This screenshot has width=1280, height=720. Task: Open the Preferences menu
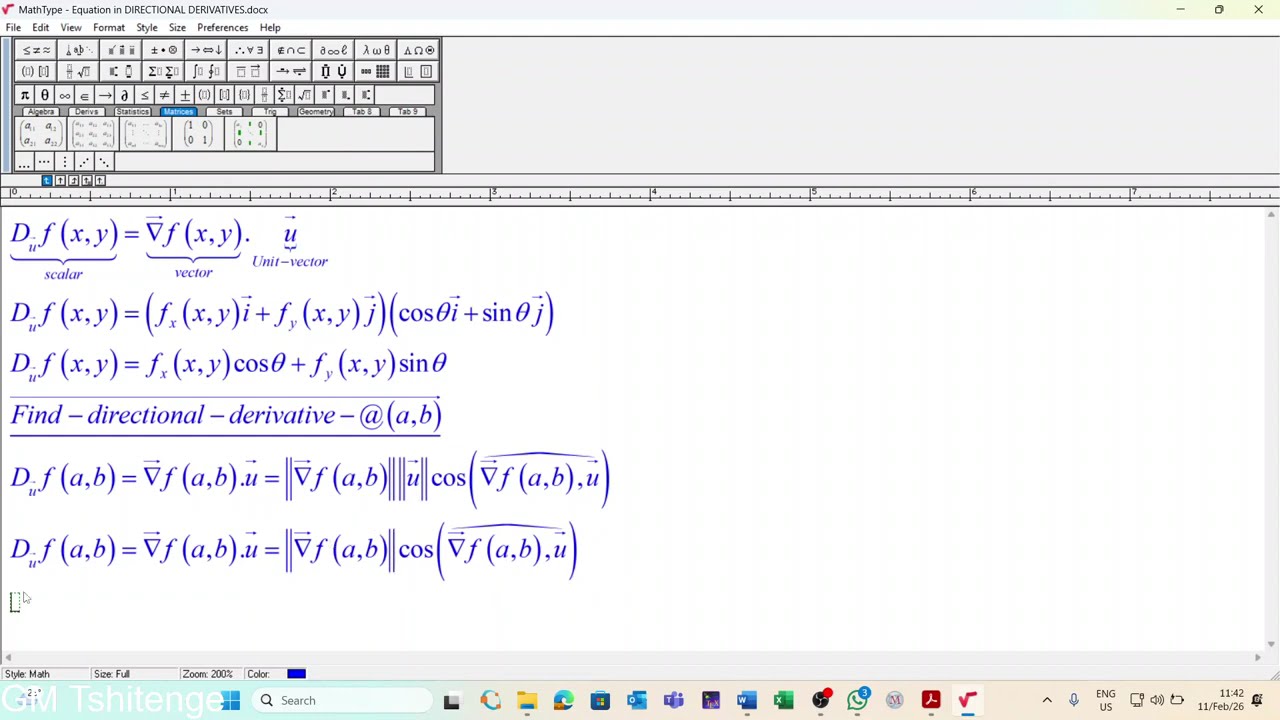point(222,28)
